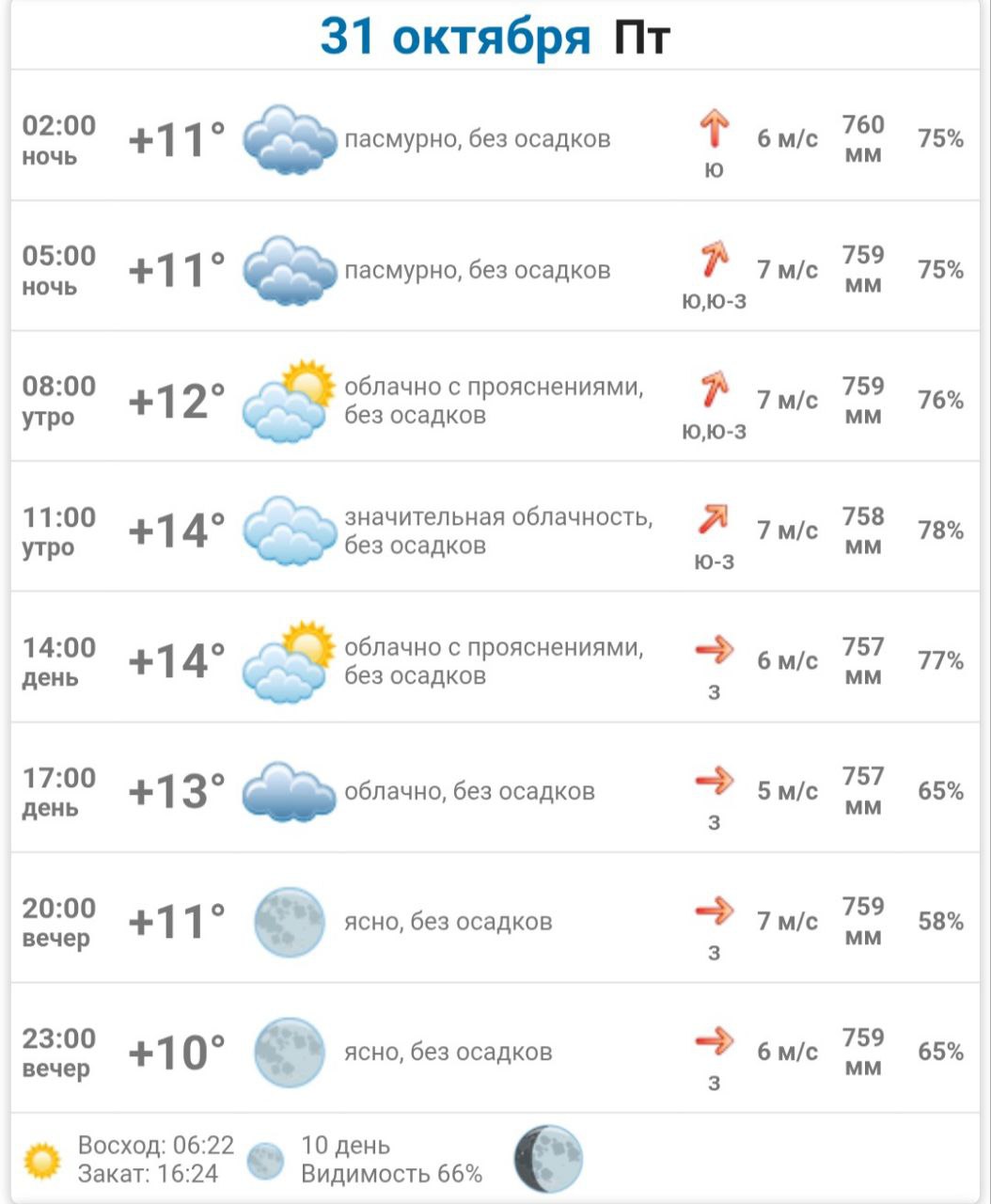Click the sunrise sun icon at bottom
Screen dimensions: 991x1204
(x=43, y=1161)
